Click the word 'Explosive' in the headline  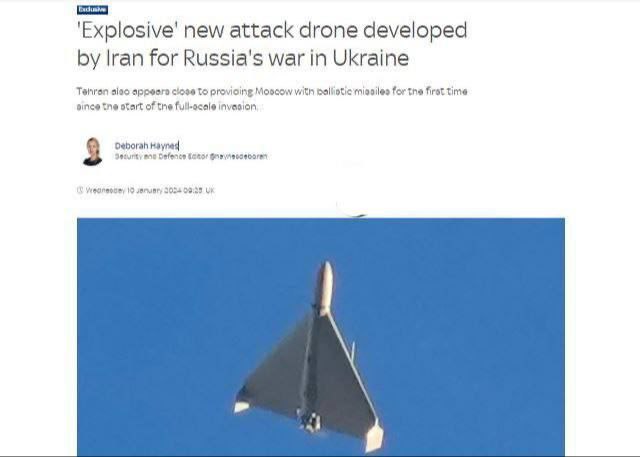pyautogui.click(x=127, y=31)
